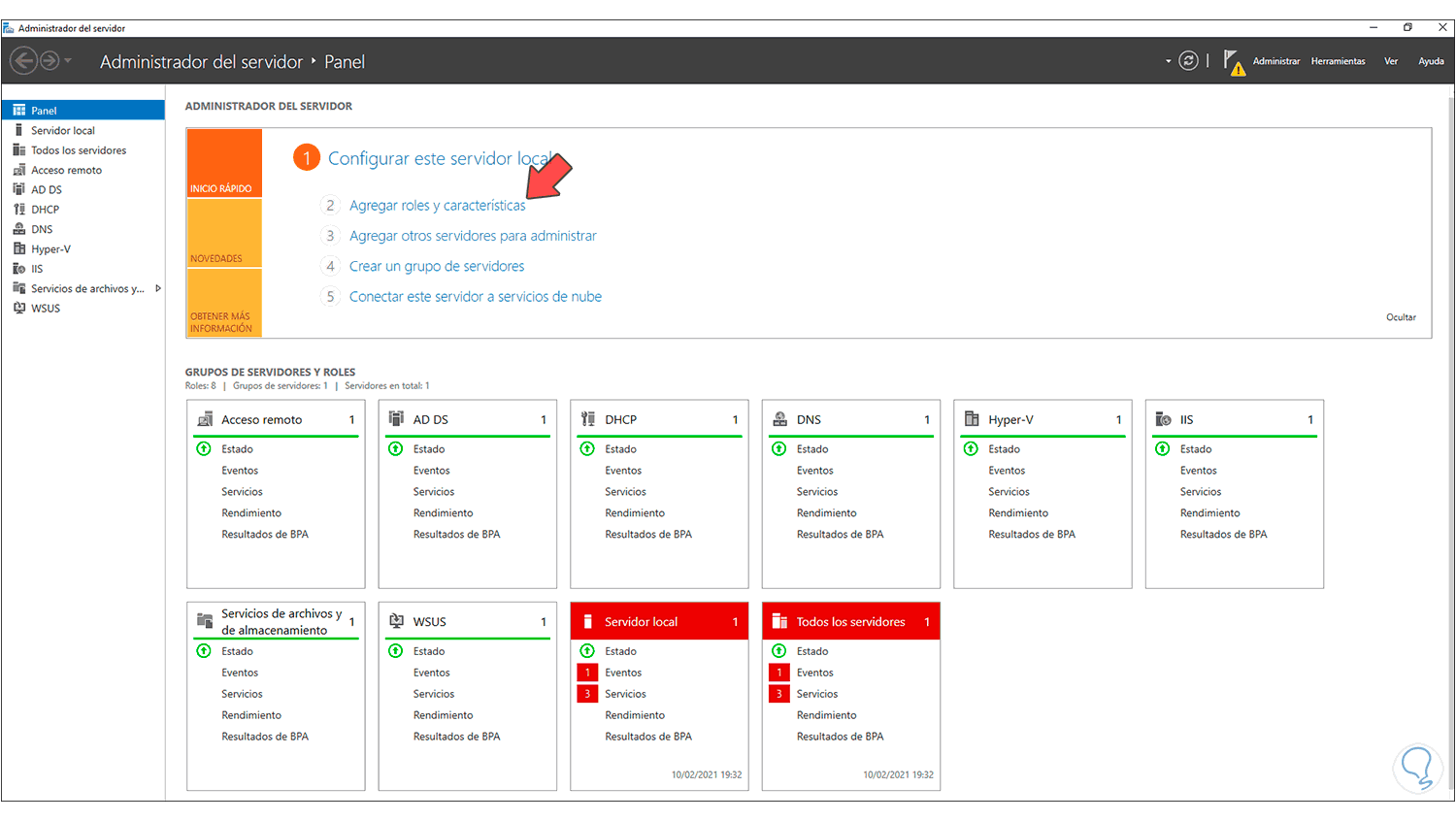Select the Novedades orange tile
The width and height of the screenshot is (1456, 821).
[x=224, y=234]
